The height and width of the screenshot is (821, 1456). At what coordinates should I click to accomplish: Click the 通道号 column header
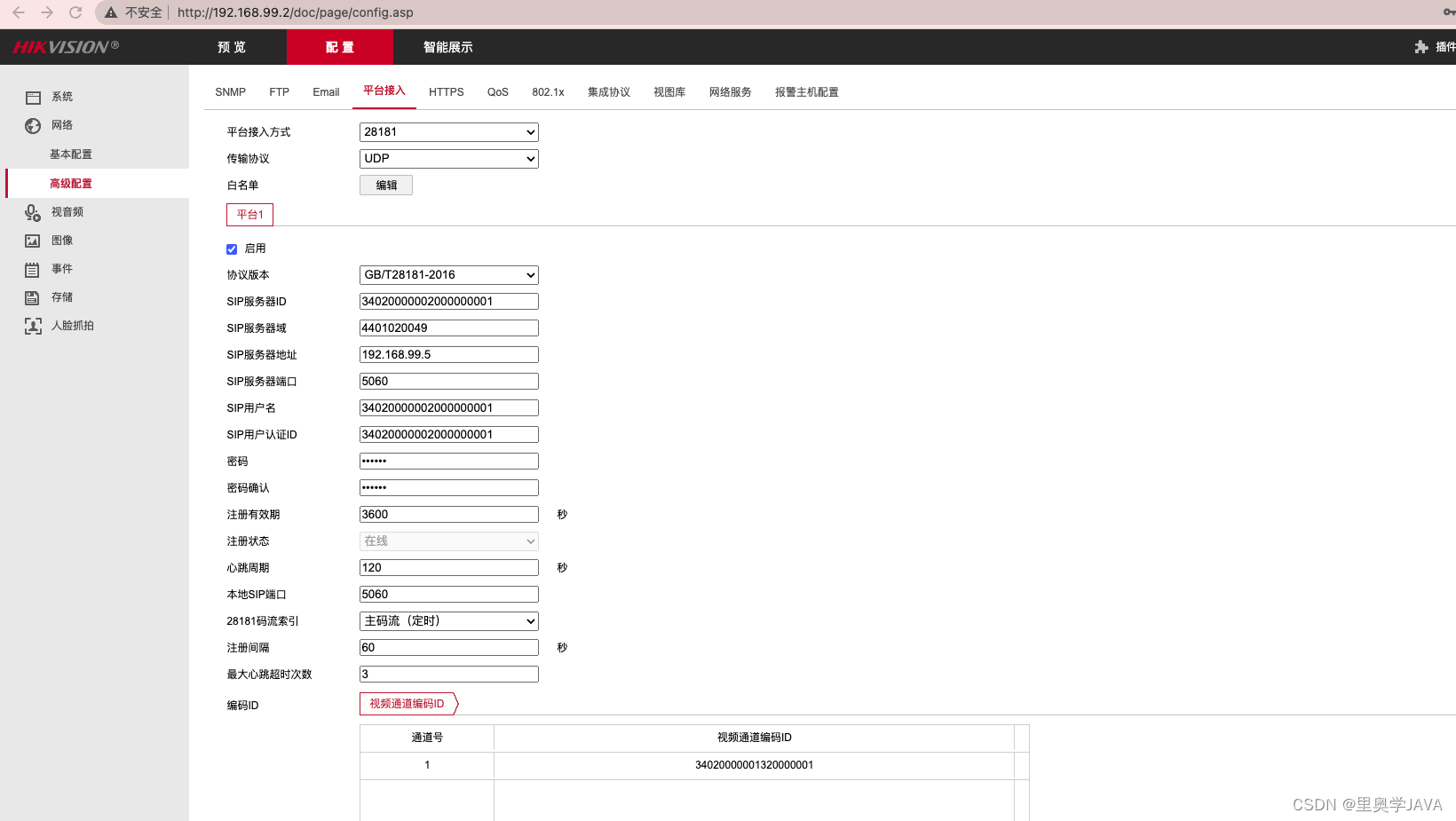(x=427, y=738)
